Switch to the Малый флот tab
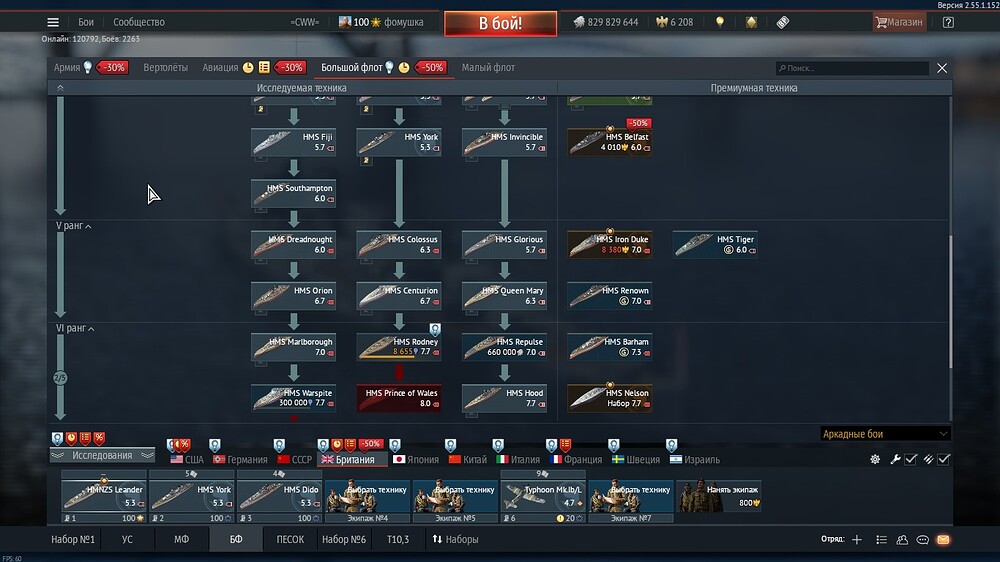 [x=488, y=68]
